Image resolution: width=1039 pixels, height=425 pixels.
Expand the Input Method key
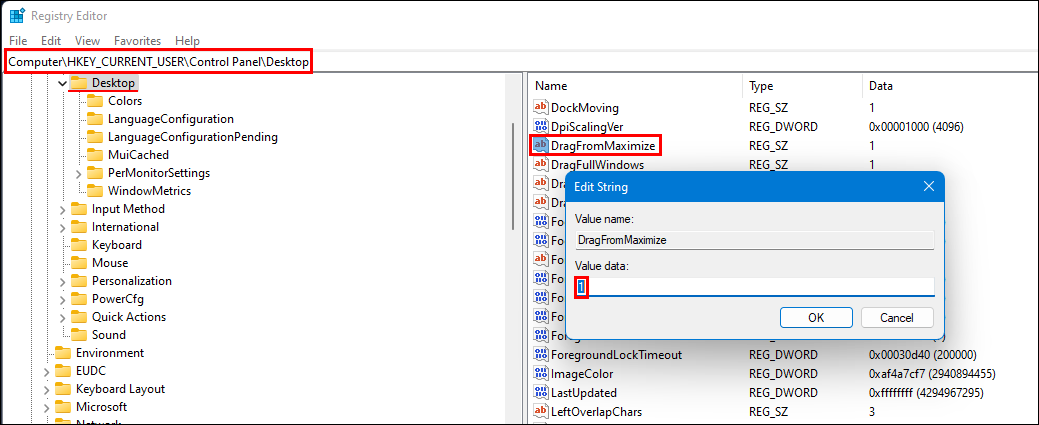coord(63,210)
